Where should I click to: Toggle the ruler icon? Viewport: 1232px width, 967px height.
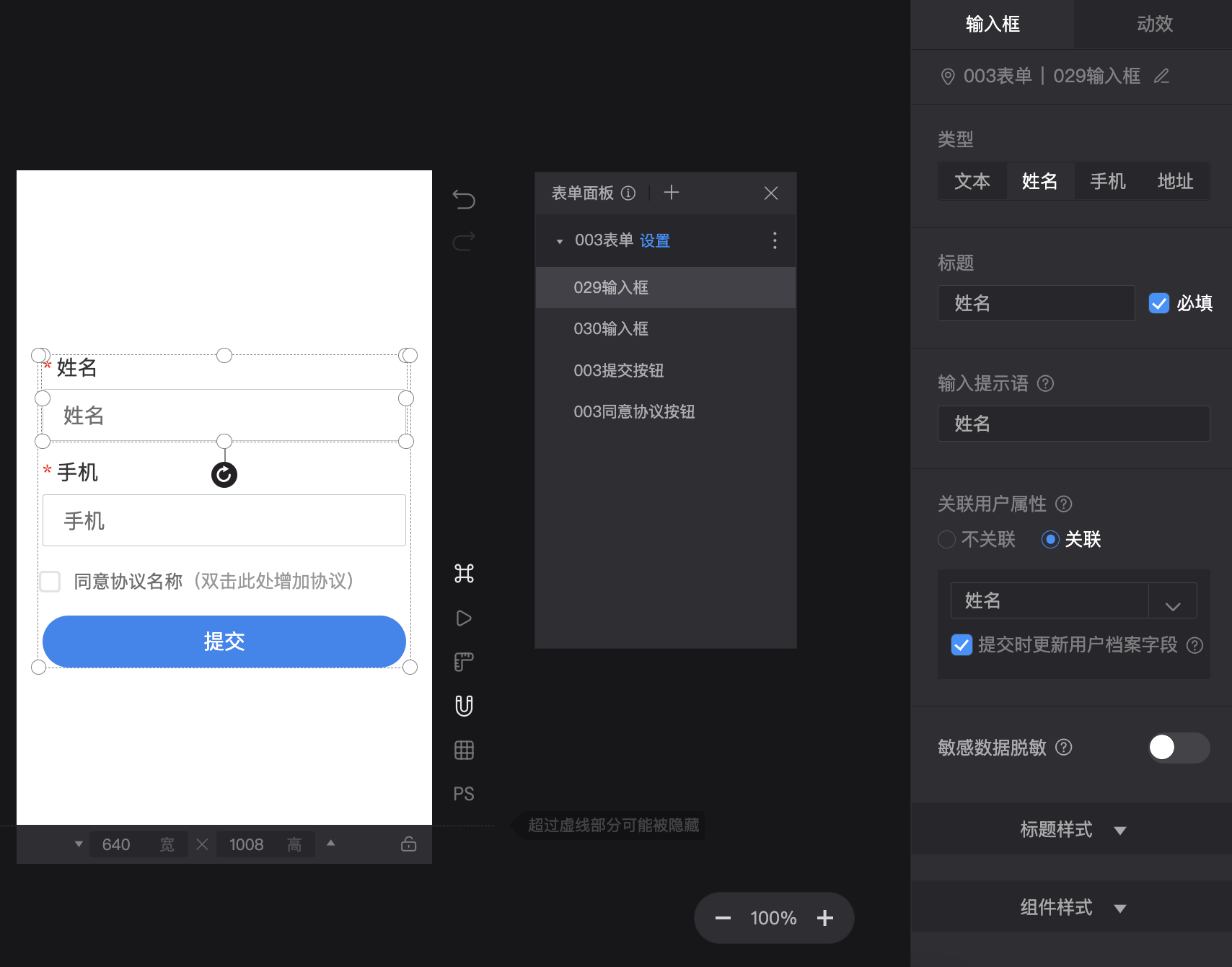(464, 662)
